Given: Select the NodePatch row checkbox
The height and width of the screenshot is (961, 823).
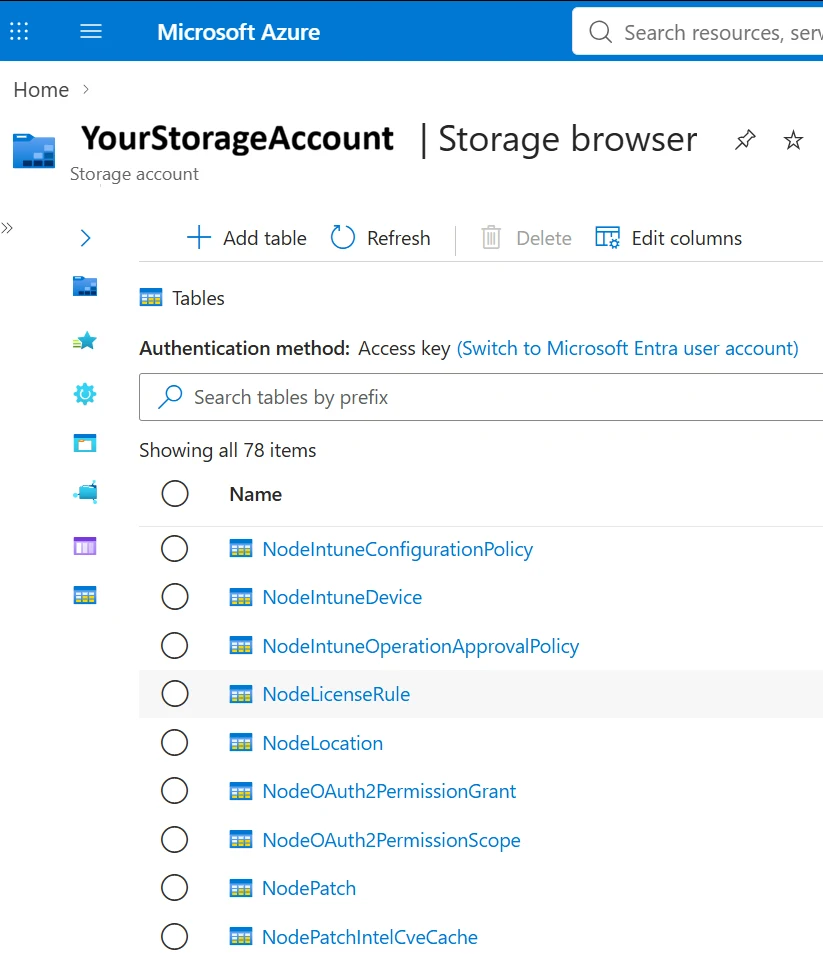Looking at the screenshot, I should [175, 887].
